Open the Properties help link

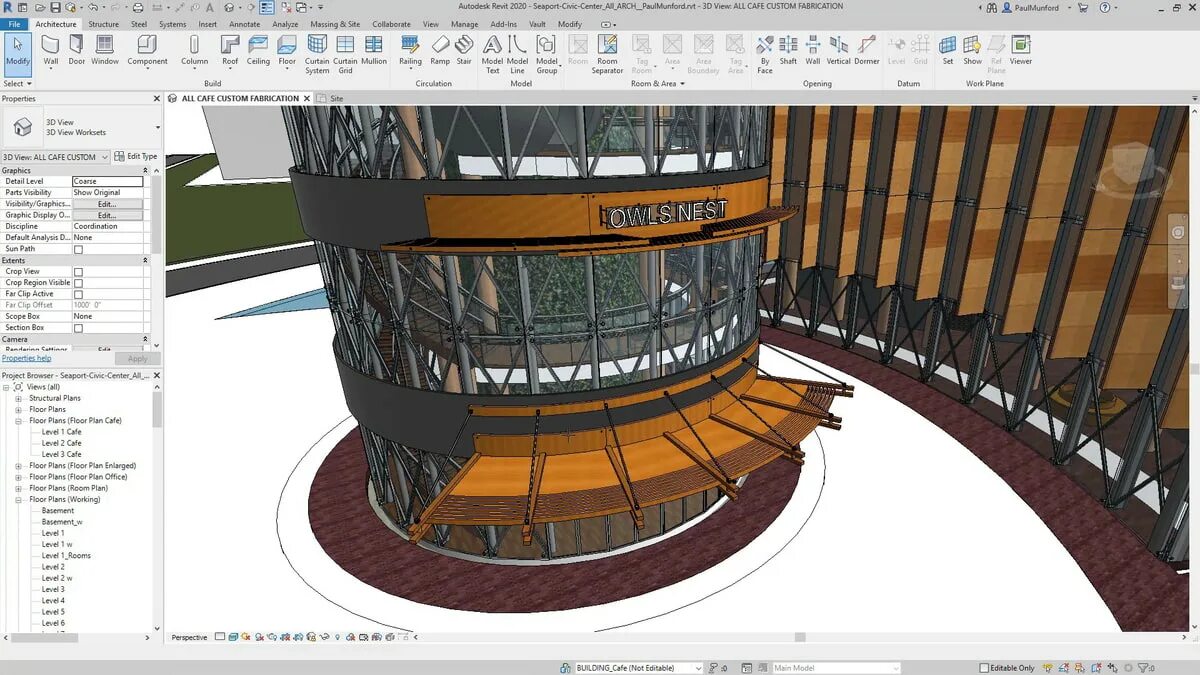(x=26, y=358)
